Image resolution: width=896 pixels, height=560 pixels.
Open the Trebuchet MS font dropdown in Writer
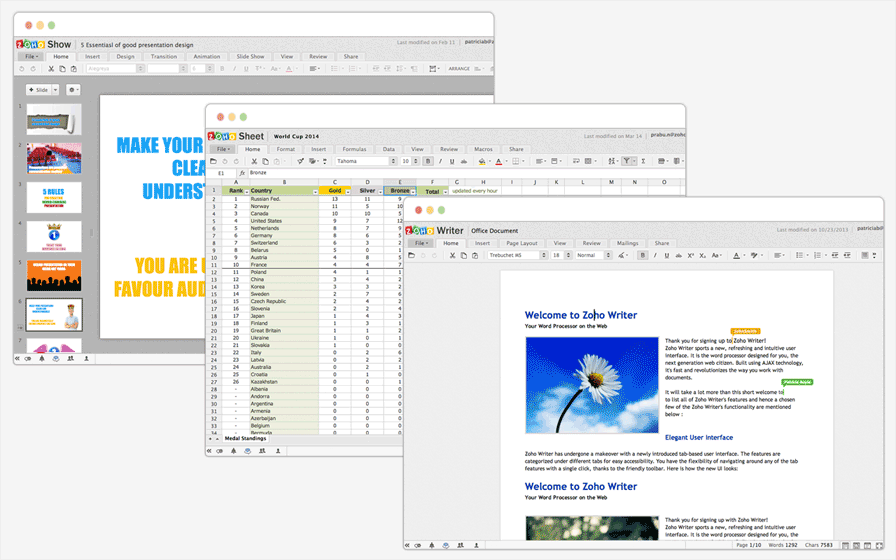[x=515, y=255]
